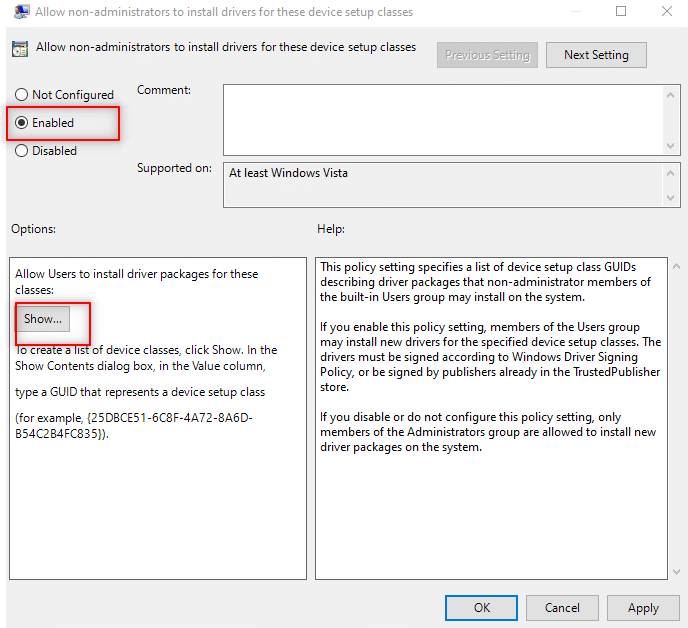Click Help pane scroll down arrow

pos(677,571)
